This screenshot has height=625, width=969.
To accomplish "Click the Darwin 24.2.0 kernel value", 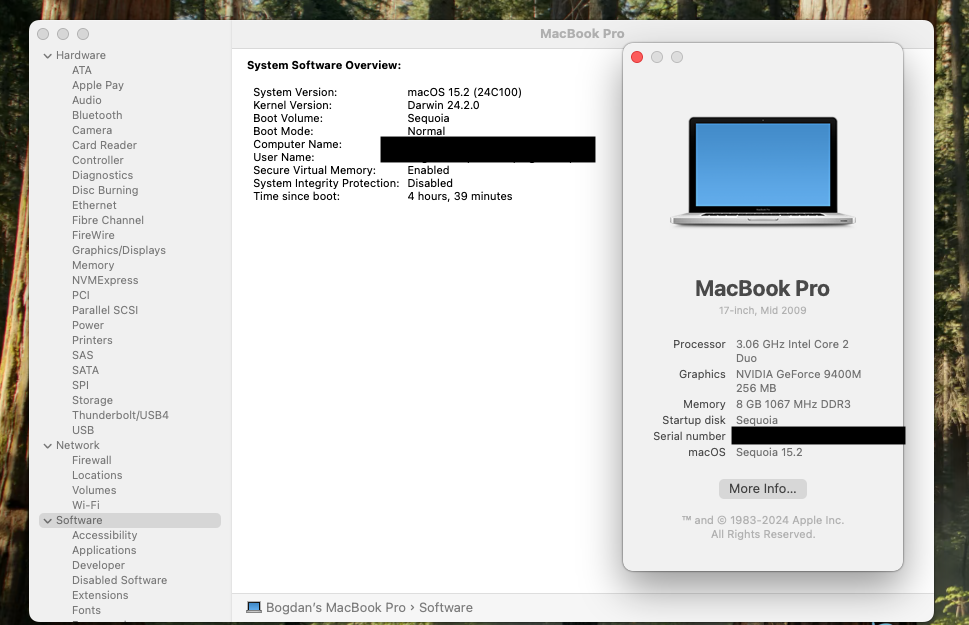I will (443, 105).
